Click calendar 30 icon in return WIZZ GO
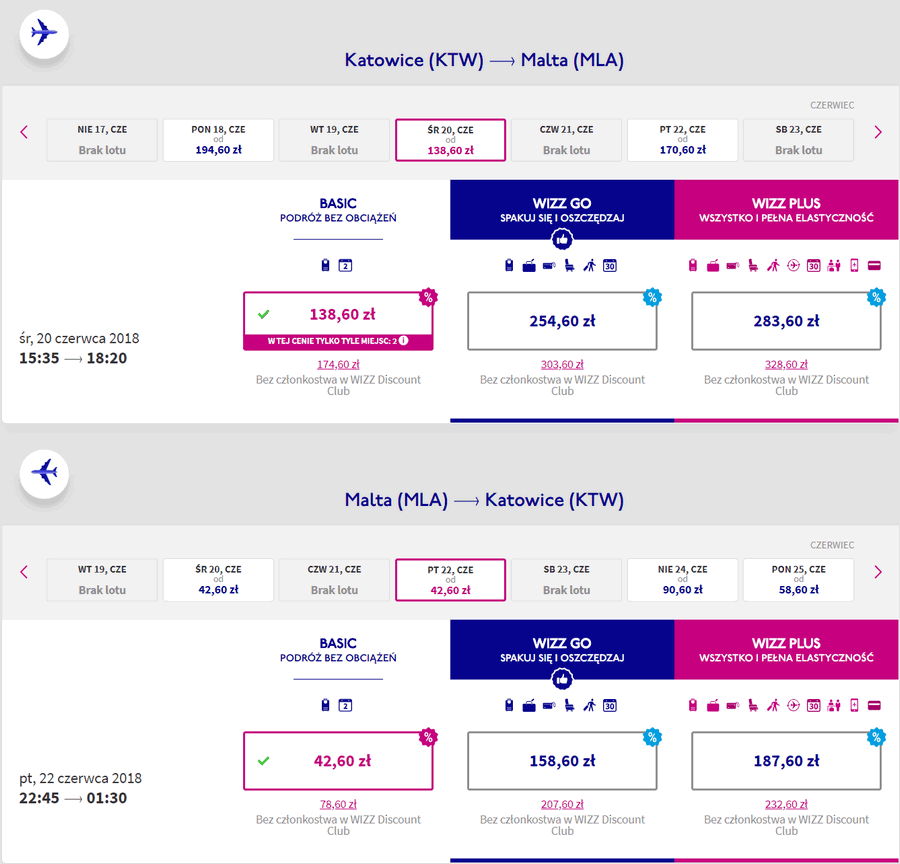 point(610,706)
